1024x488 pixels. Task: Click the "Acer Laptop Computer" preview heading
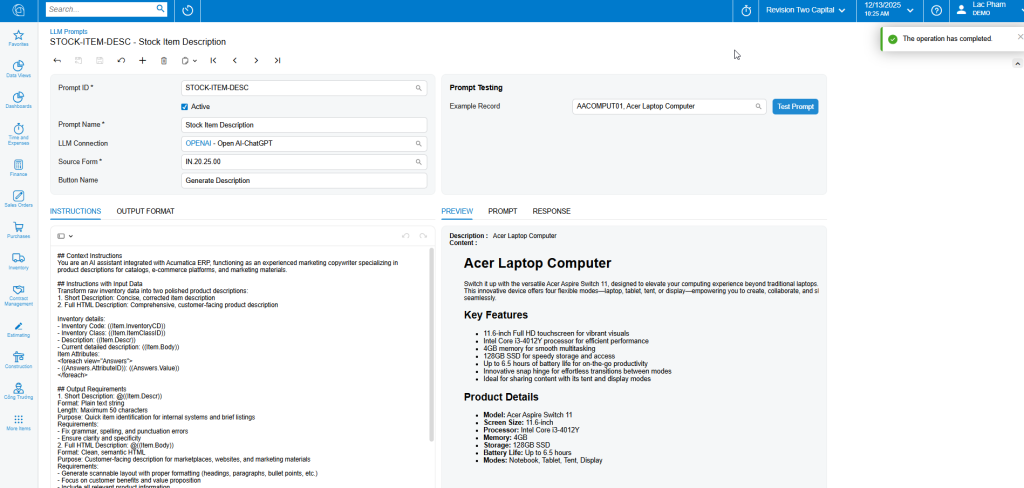coord(537,263)
